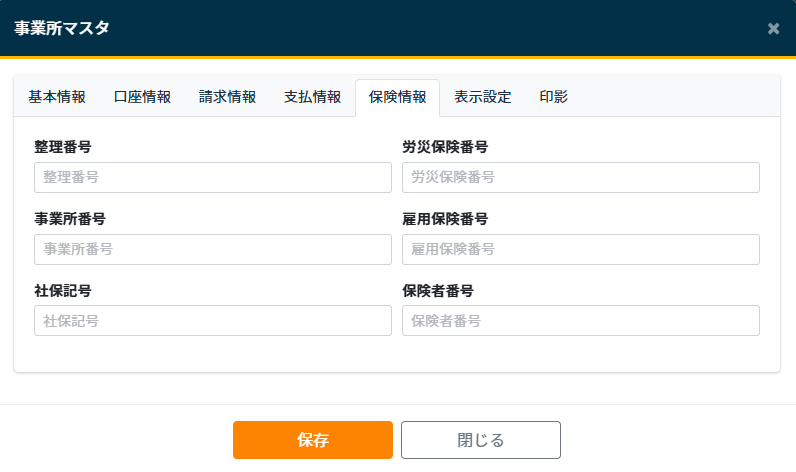Image resolution: width=796 pixels, height=472 pixels.
Task: Click the 保険者番号 field label
Action: [x=438, y=291]
